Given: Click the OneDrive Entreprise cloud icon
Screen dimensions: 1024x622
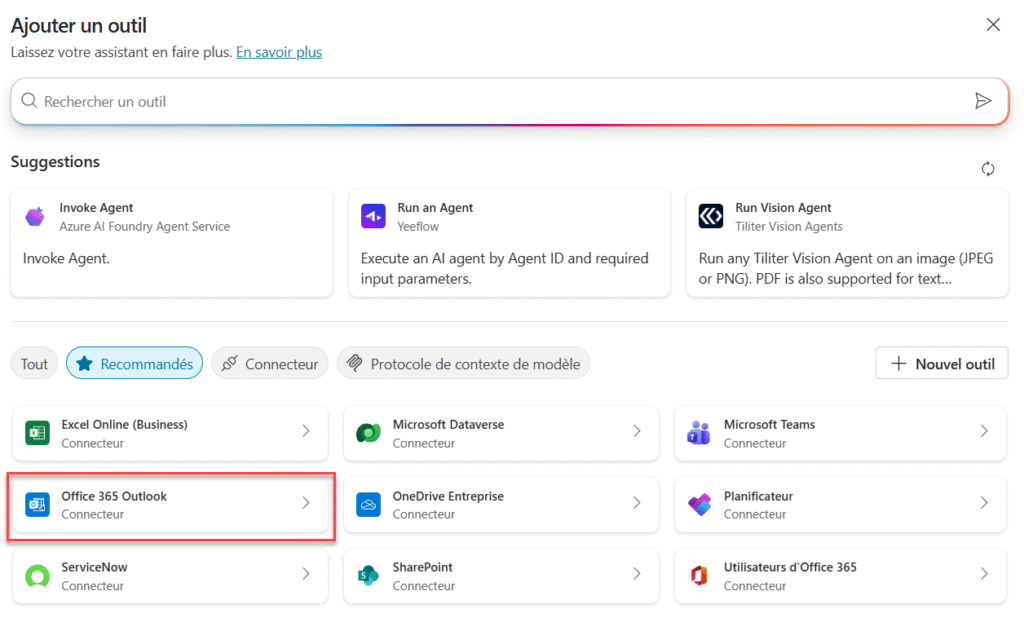Looking at the screenshot, I should click(369, 505).
